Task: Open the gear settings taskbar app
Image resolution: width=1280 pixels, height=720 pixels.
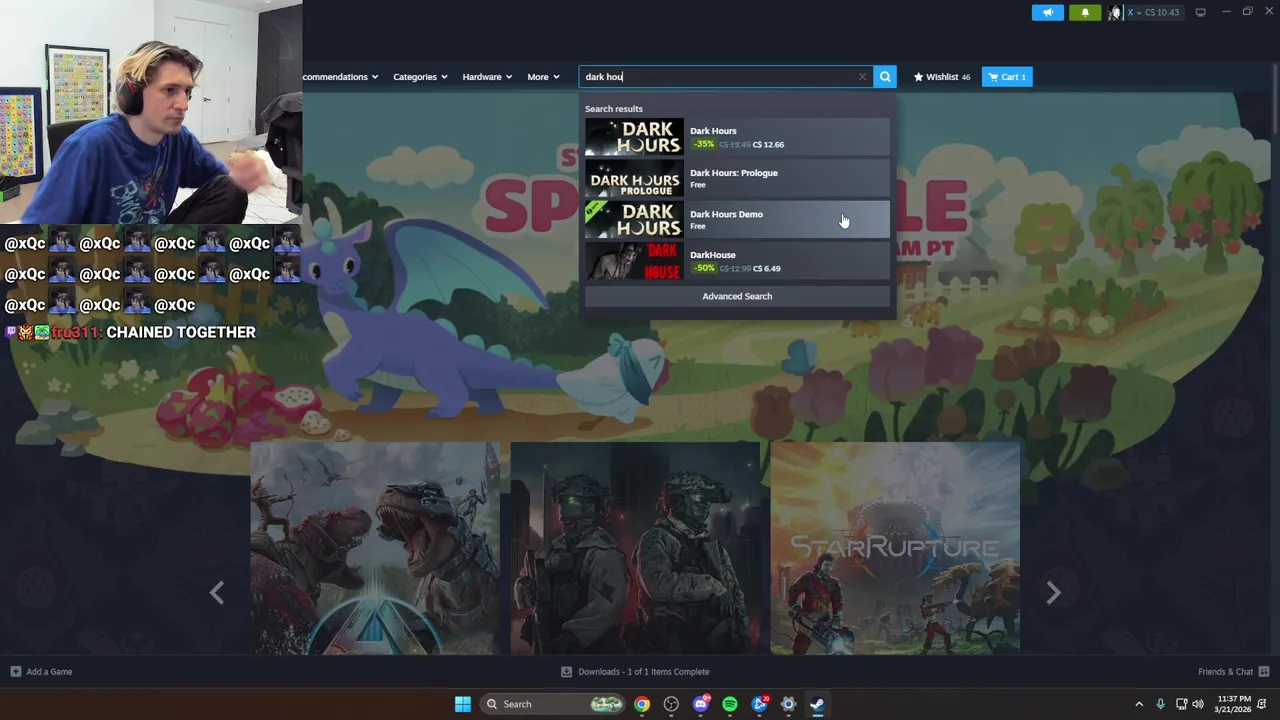Action: click(788, 704)
